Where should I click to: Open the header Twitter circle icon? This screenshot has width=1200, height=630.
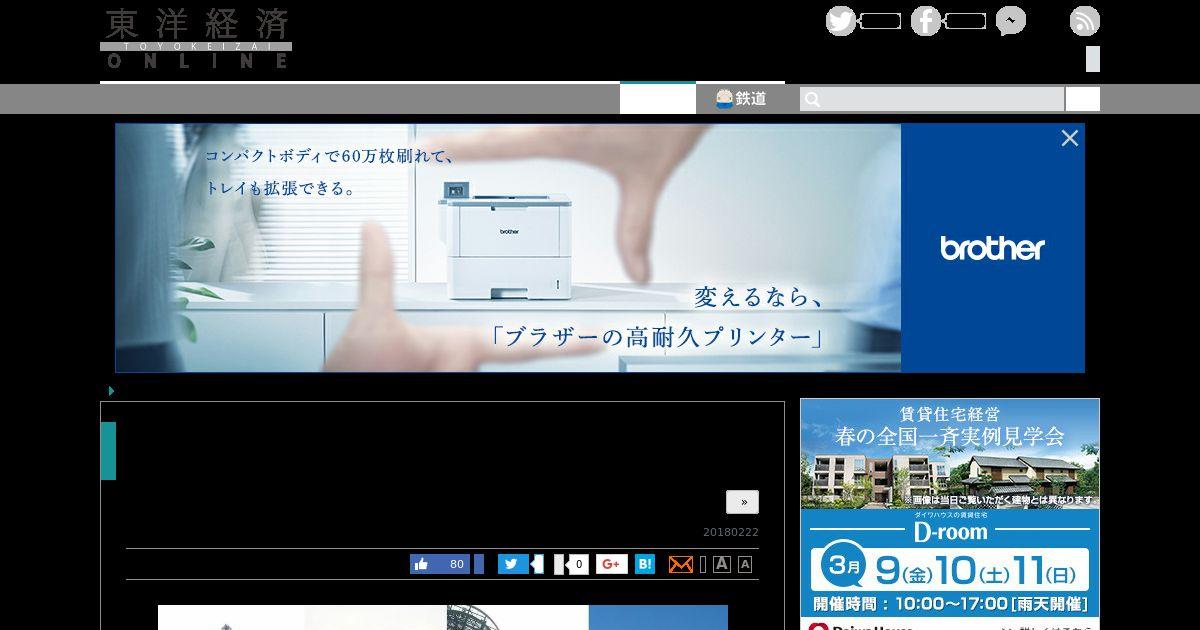(x=841, y=21)
